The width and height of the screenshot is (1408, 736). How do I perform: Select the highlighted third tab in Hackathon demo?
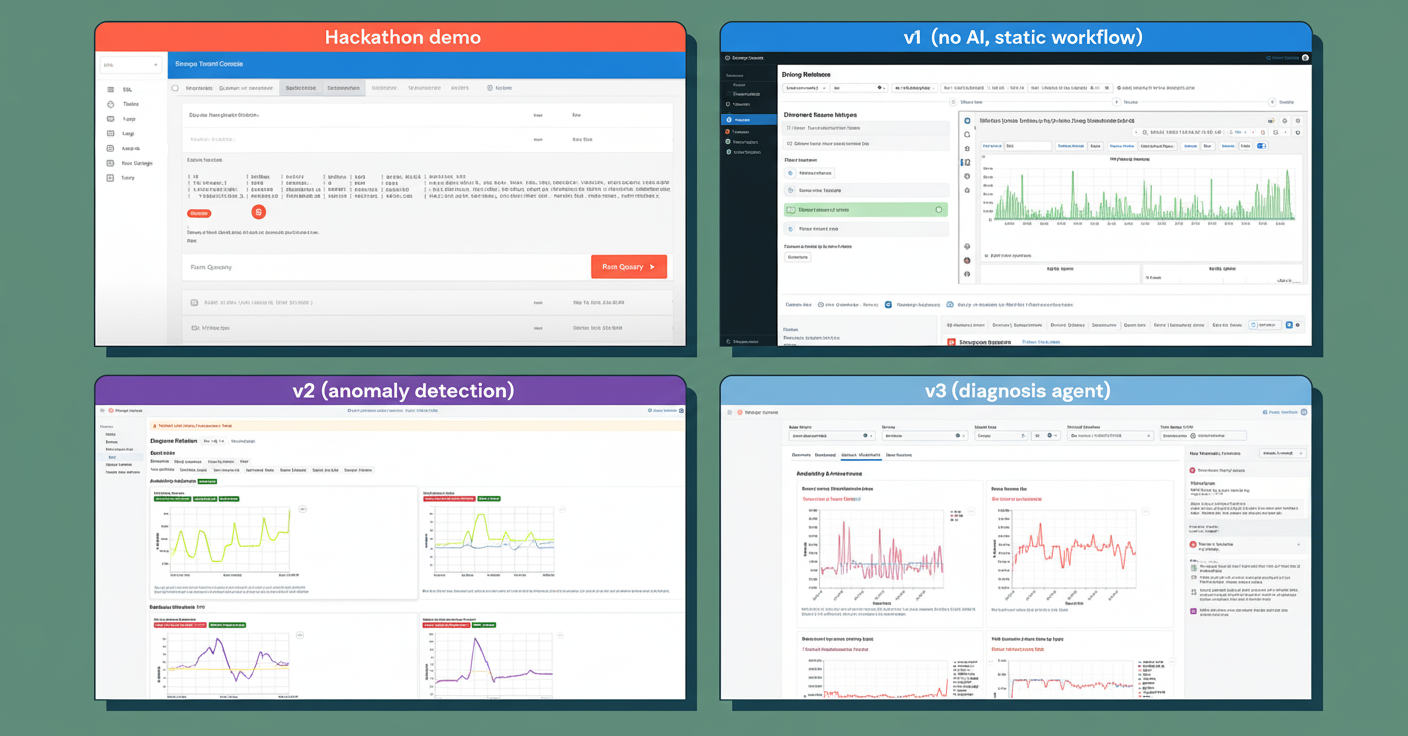pyautogui.click(x=300, y=88)
